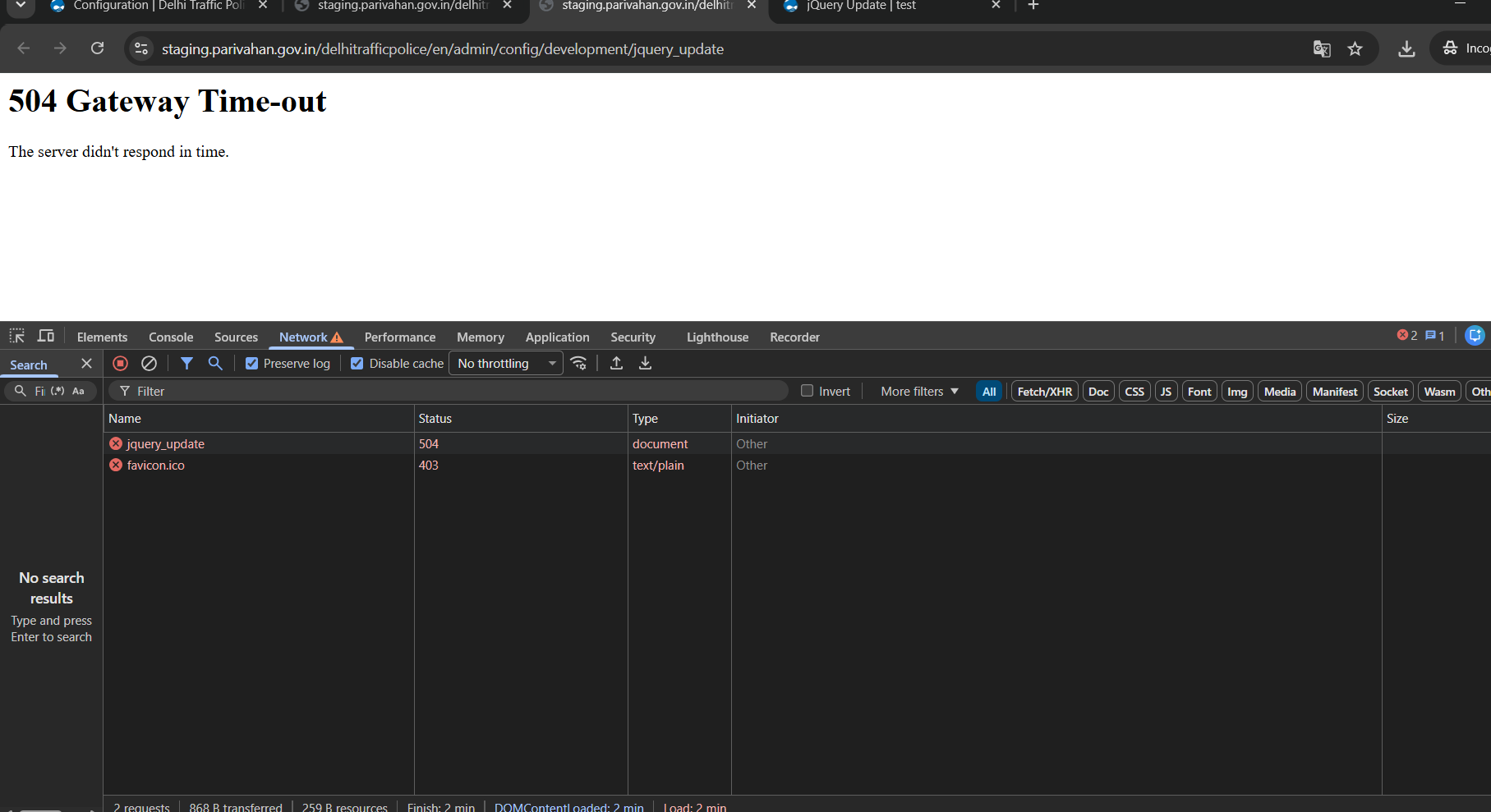Activate the inspect element picker icon
Image resolution: width=1491 pixels, height=812 pixels.
pos(17,336)
